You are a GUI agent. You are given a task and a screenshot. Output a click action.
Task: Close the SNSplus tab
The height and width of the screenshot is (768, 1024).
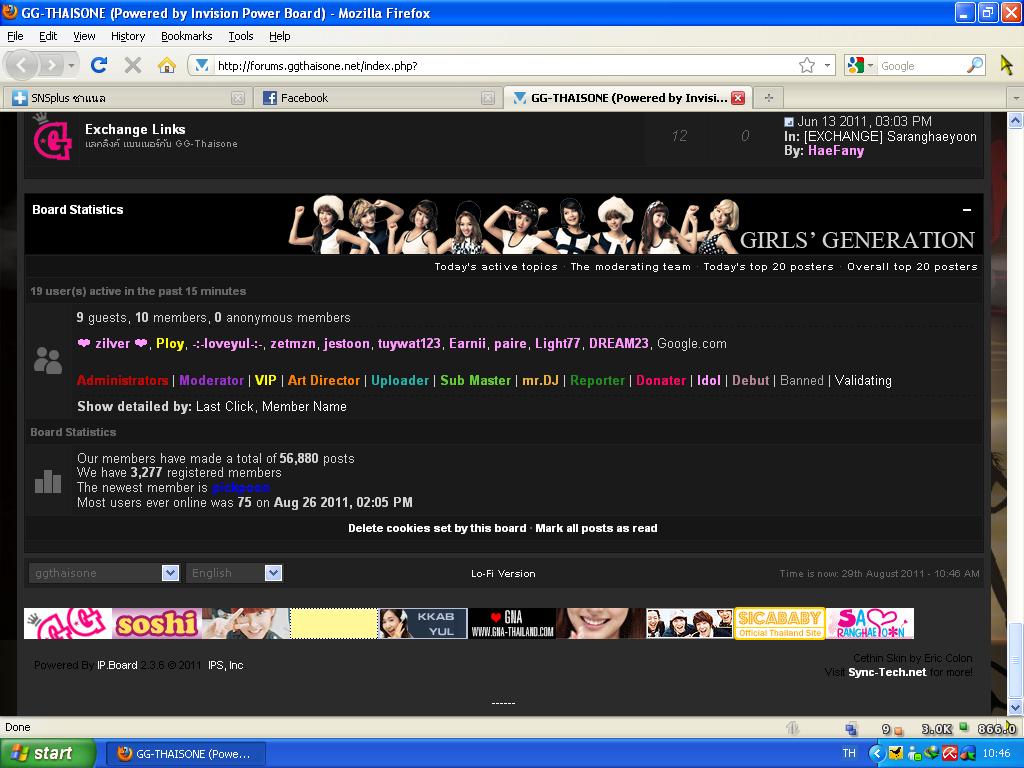pos(238,98)
